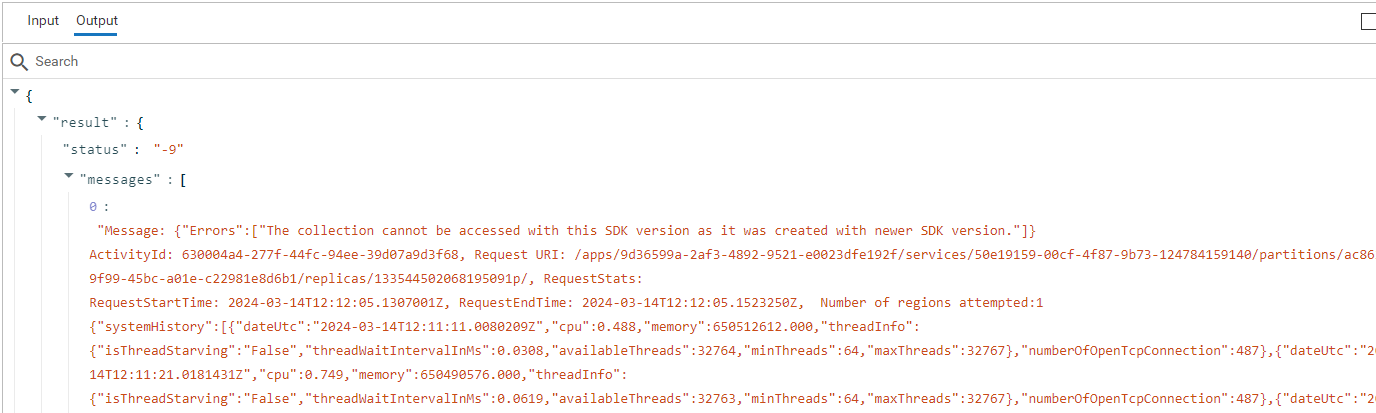This screenshot has height=413, width=1376.
Task: Click the opening curly brace of root
Action: [29, 96]
